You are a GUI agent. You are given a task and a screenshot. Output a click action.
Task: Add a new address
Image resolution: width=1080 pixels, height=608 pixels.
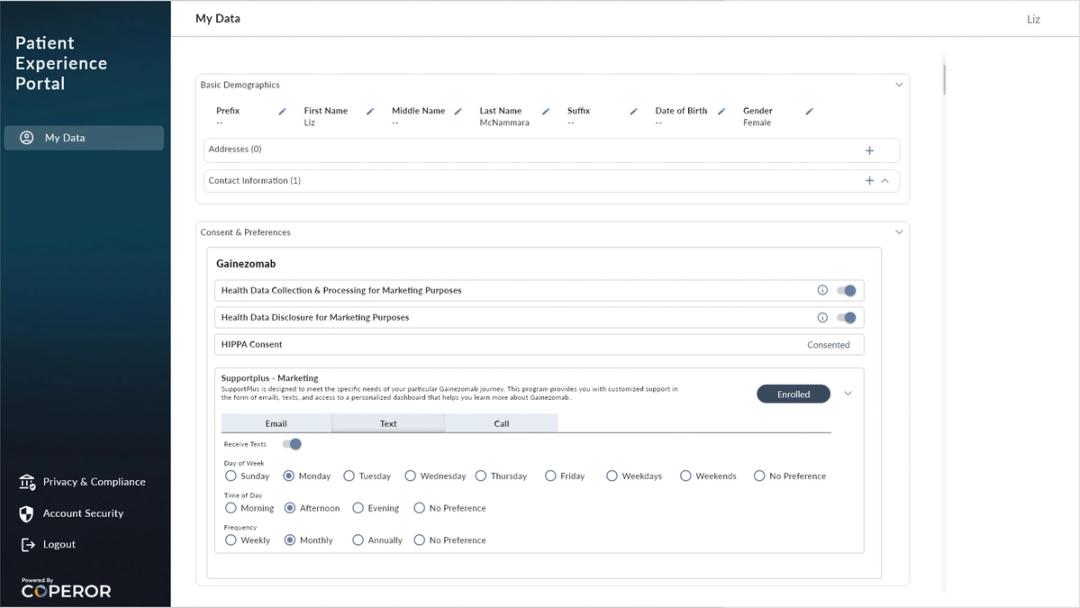click(x=870, y=149)
